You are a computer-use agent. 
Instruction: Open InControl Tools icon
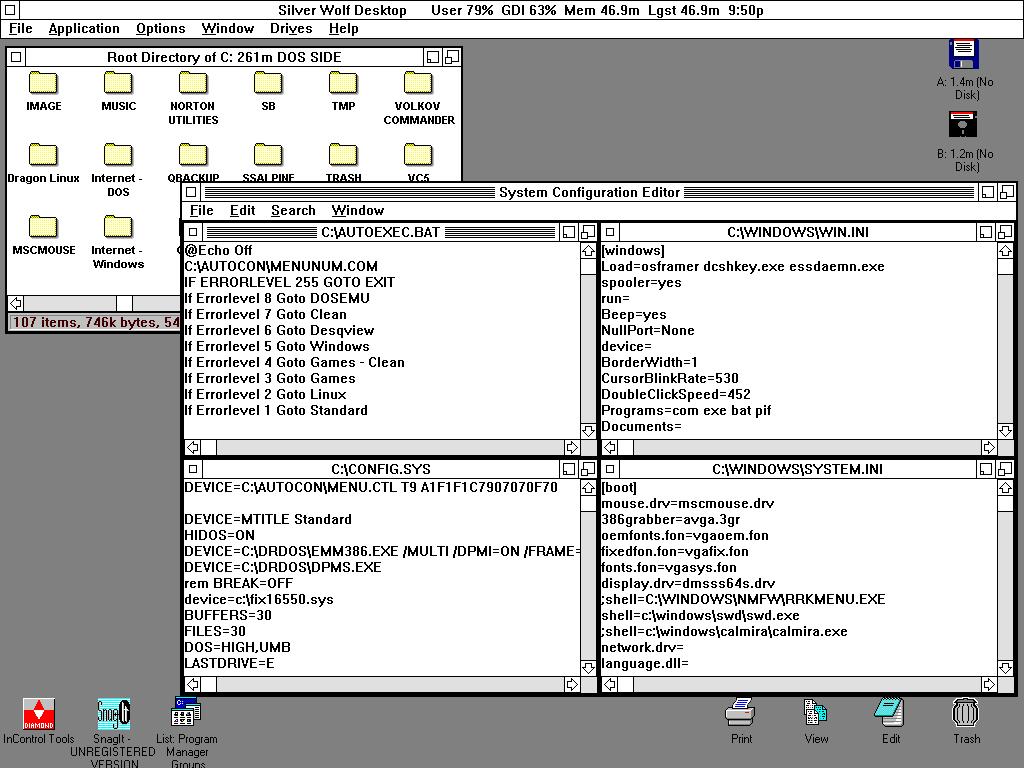pos(39,714)
